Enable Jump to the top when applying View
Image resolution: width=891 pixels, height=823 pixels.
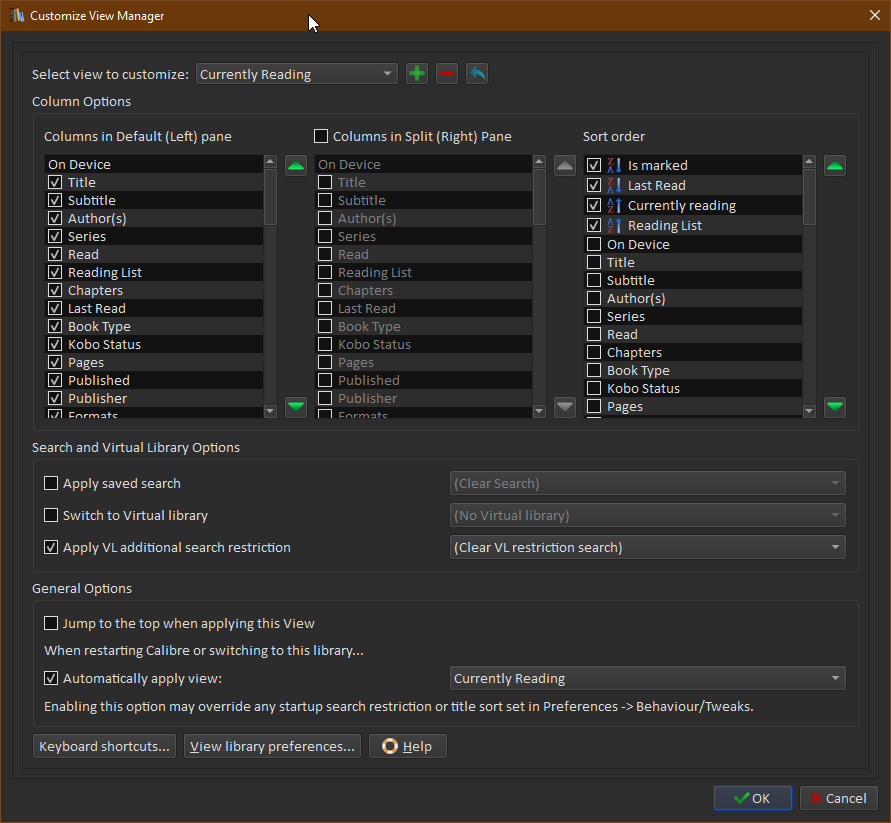(51, 624)
